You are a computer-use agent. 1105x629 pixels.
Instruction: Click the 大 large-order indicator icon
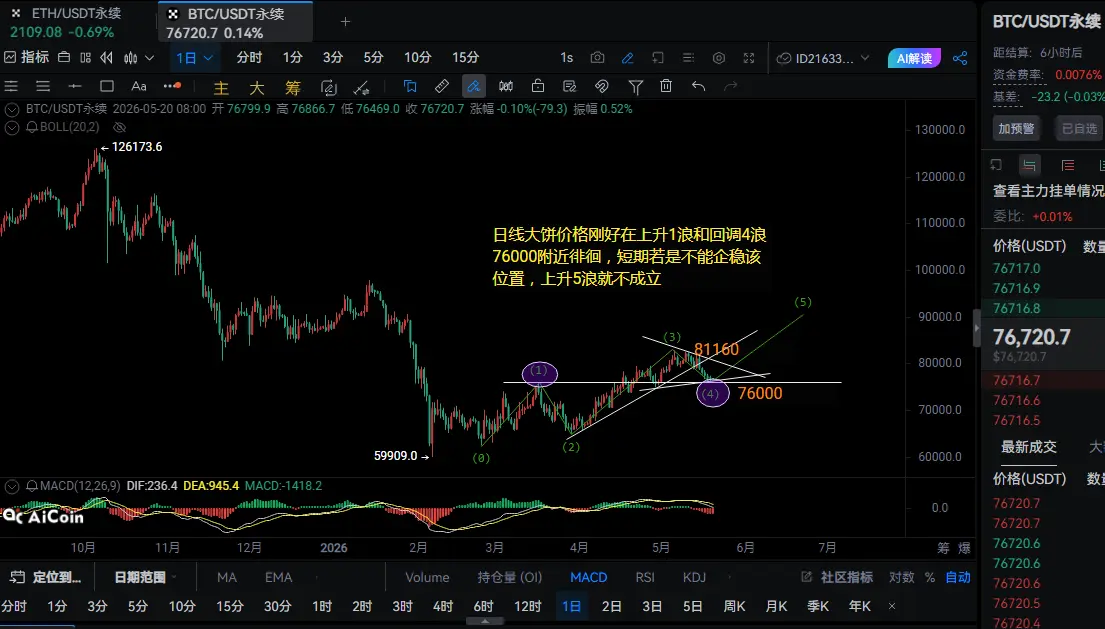coord(257,87)
